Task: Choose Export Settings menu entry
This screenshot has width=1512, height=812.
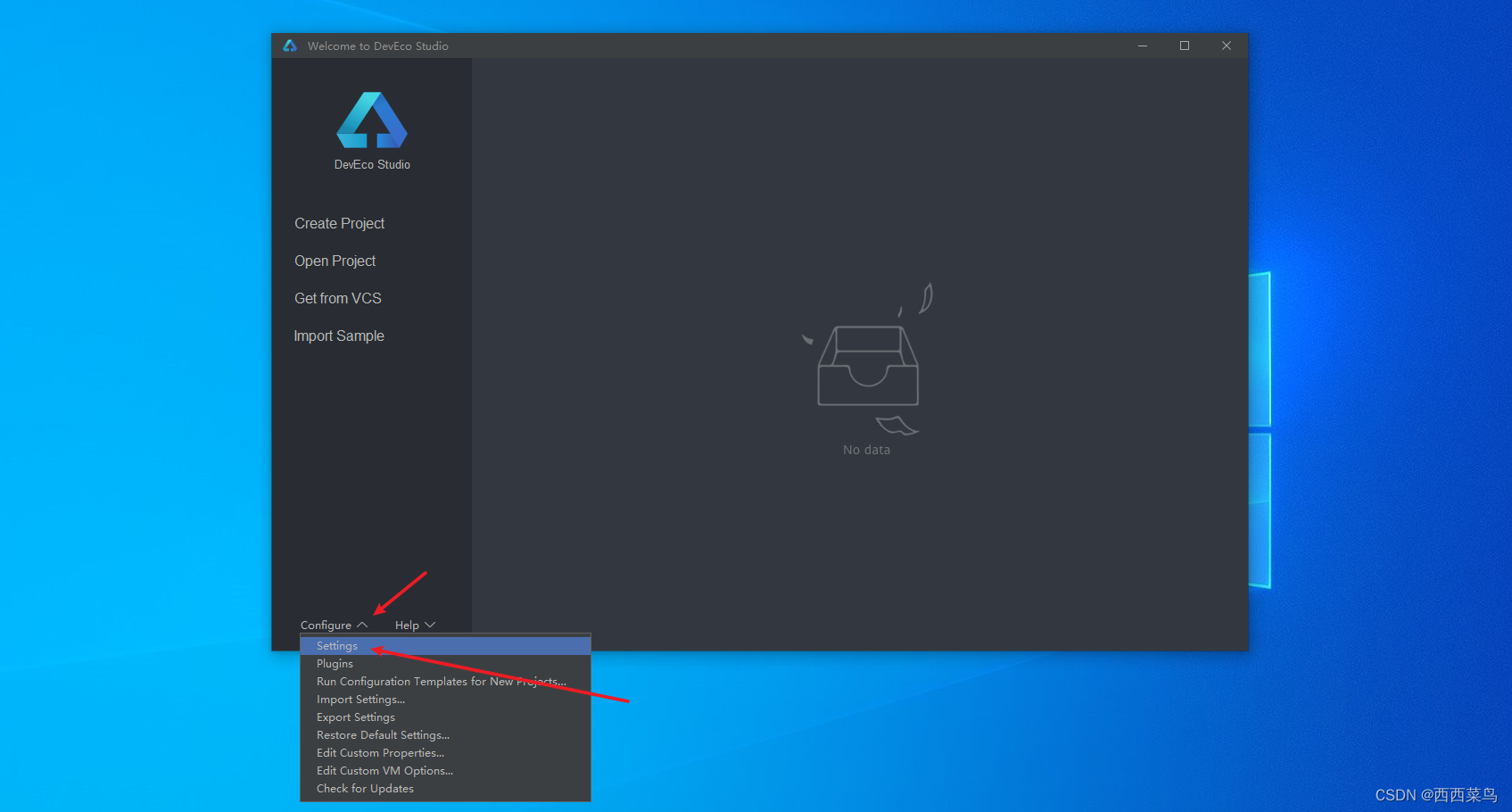Action: [445, 717]
